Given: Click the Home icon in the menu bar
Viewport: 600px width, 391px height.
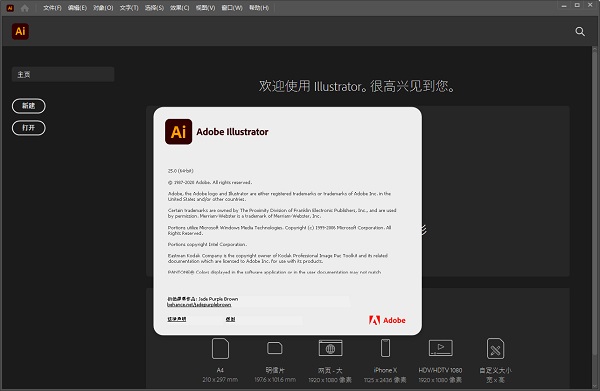Looking at the screenshot, I should tap(25, 8).
